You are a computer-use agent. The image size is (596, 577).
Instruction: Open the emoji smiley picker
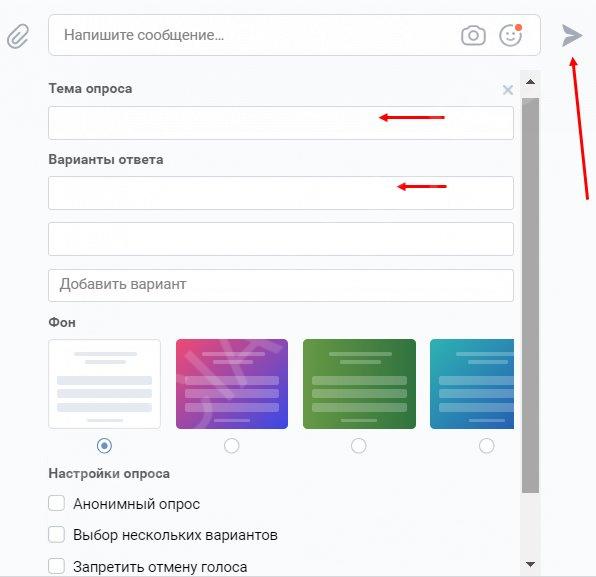[510, 35]
